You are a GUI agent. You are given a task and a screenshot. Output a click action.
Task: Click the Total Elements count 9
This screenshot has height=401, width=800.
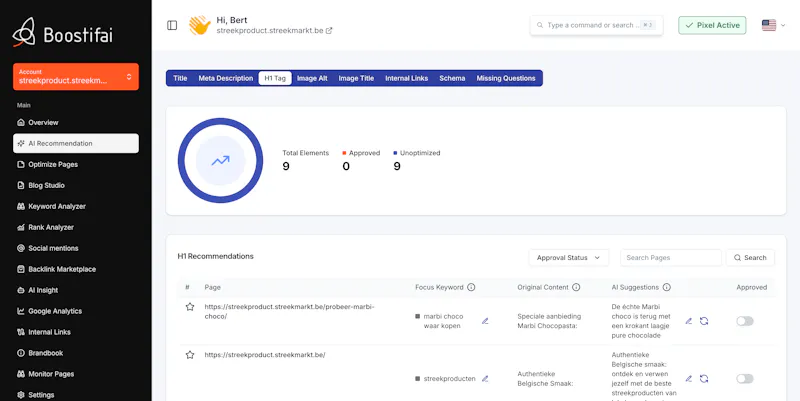(x=286, y=166)
